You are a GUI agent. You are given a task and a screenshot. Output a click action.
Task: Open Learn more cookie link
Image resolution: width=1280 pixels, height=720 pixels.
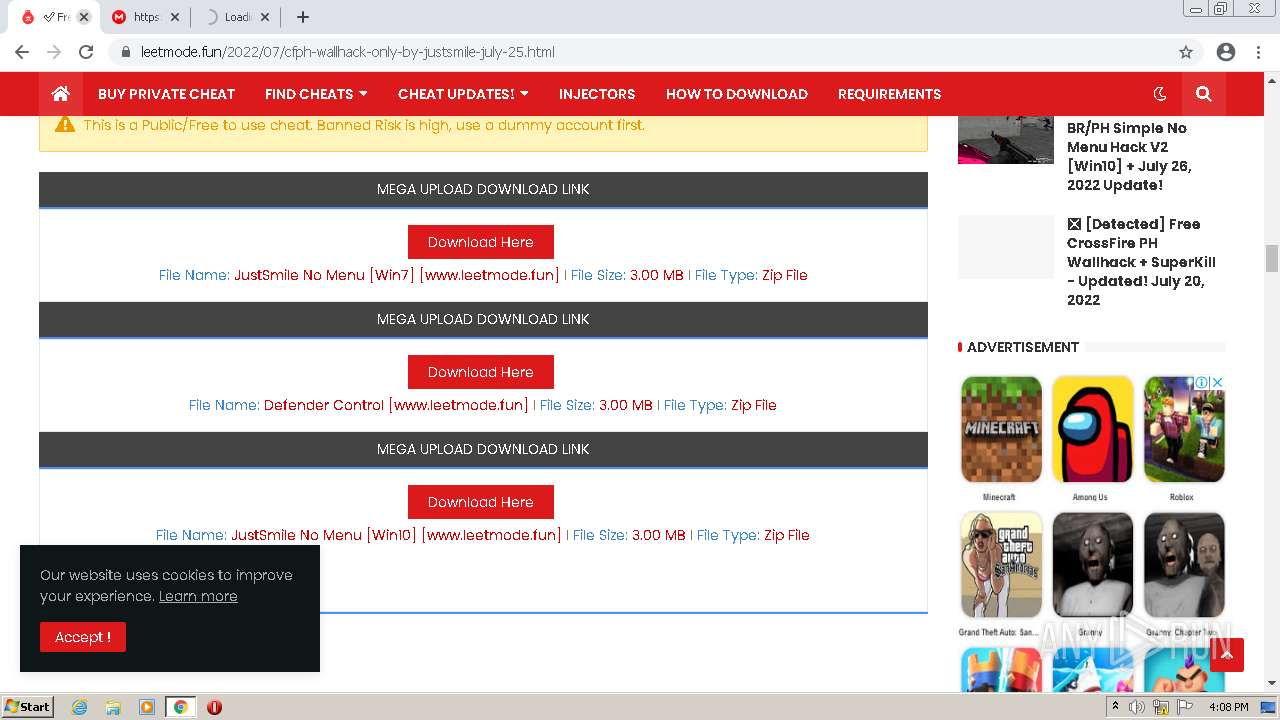tap(198, 596)
